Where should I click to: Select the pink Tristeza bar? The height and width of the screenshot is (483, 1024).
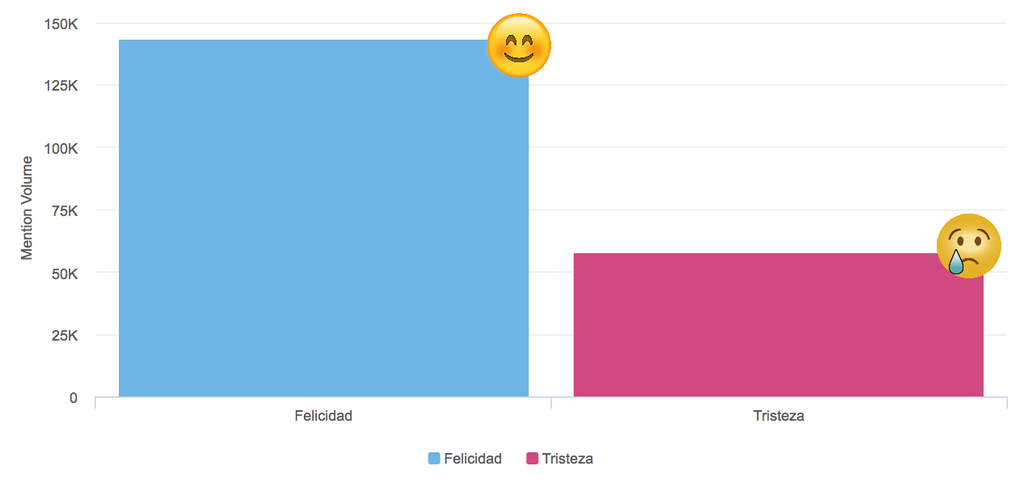[778, 325]
